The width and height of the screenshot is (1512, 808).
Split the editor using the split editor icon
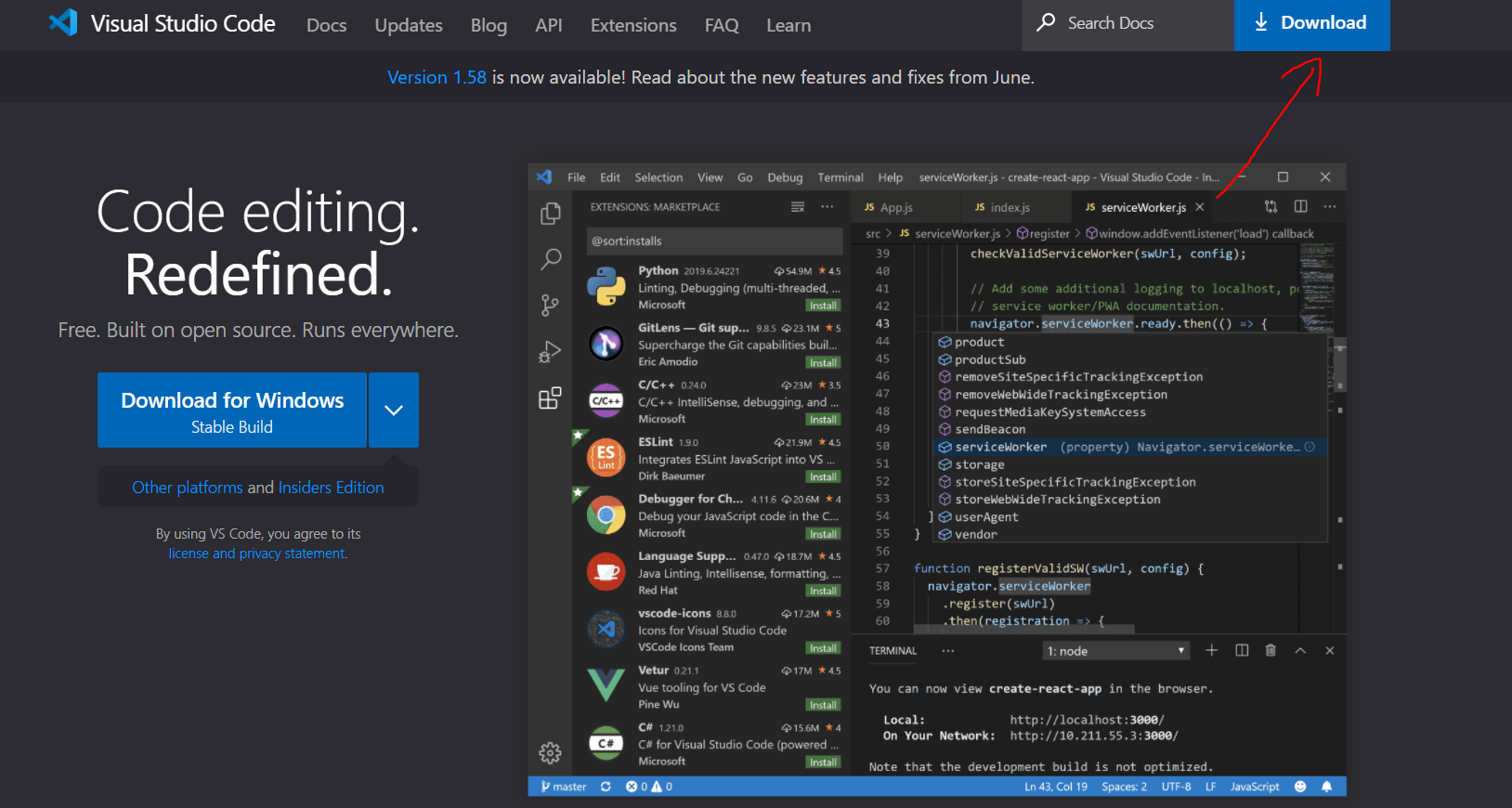tap(1301, 207)
